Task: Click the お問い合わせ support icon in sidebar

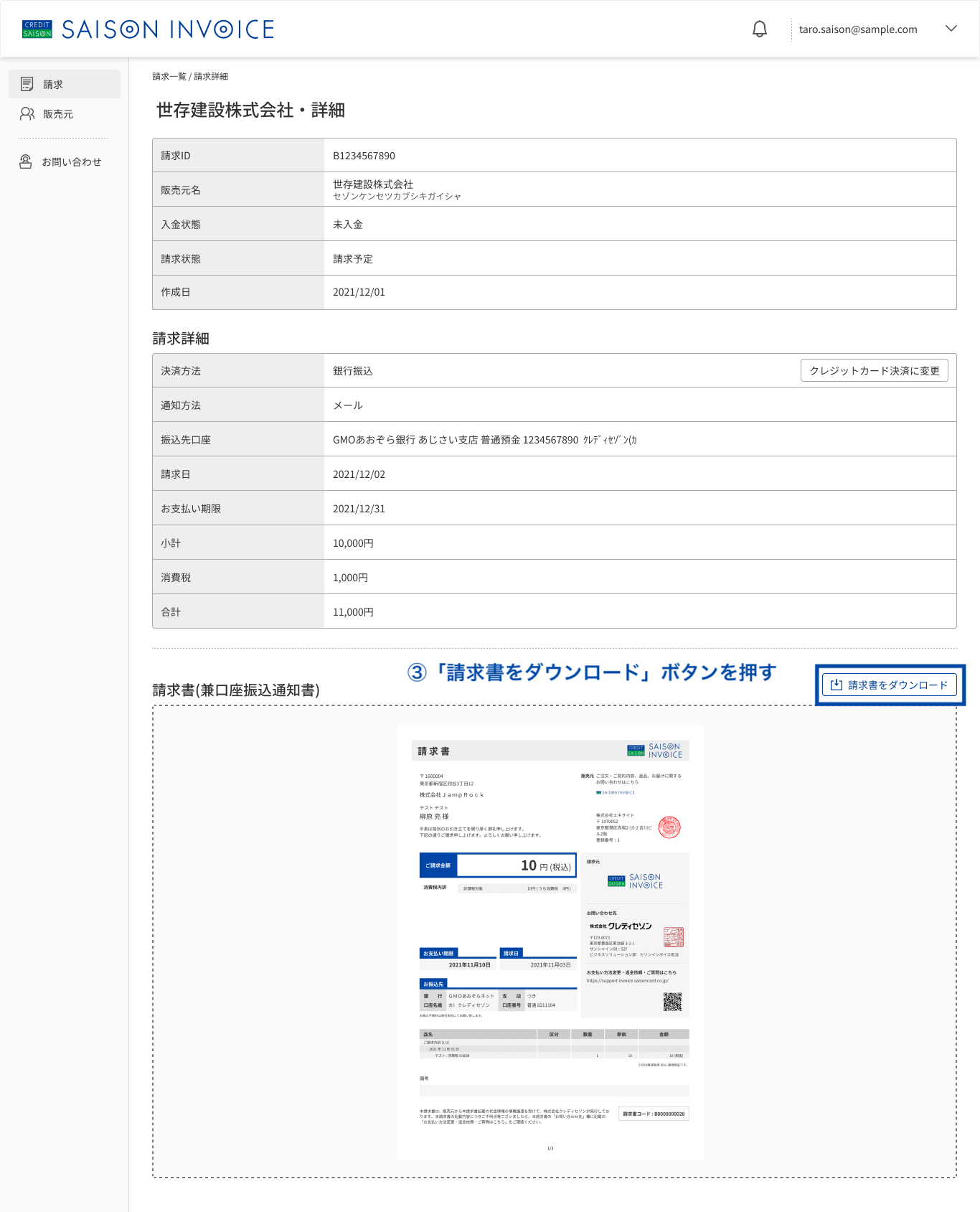Action: point(26,161)
